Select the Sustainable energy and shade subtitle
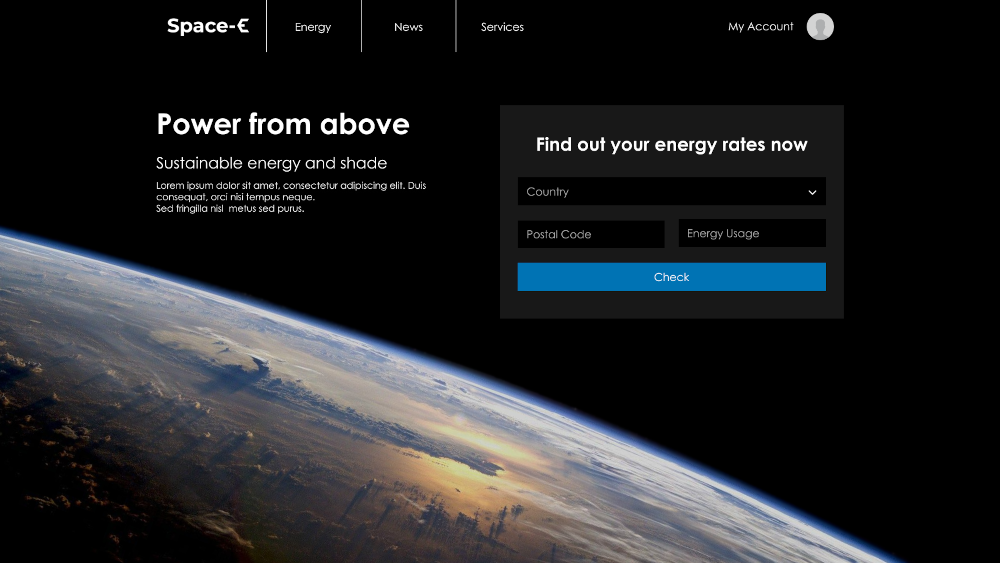 pos(271,163)
